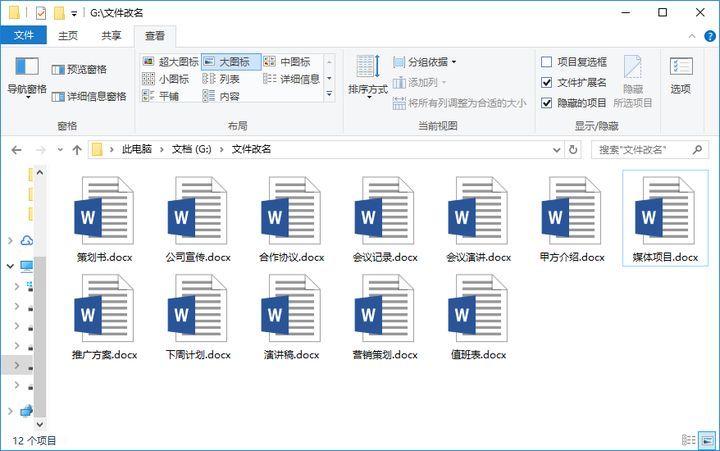Open the quick access toolbar dropdown
Screen dimensions: 720x451
pos(74,14)
